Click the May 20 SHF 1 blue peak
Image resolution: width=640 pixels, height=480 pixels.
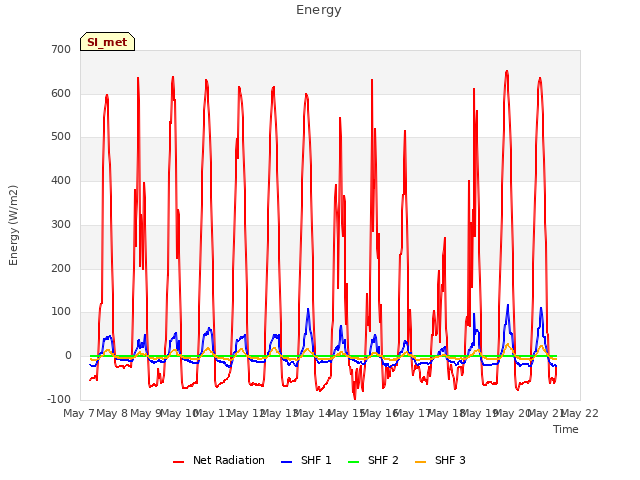point(508,305)
